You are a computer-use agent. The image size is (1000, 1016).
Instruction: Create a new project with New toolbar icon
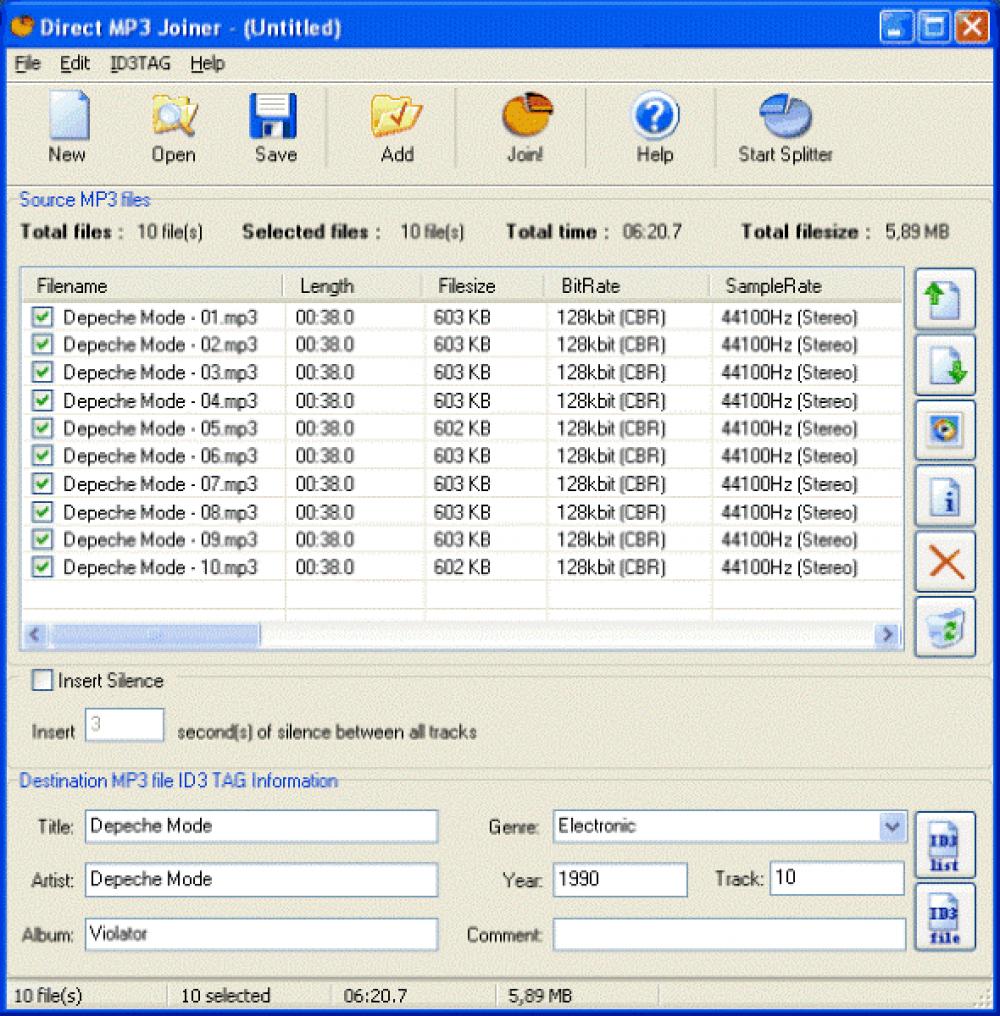pyautogui.click(x=66, y=124)
